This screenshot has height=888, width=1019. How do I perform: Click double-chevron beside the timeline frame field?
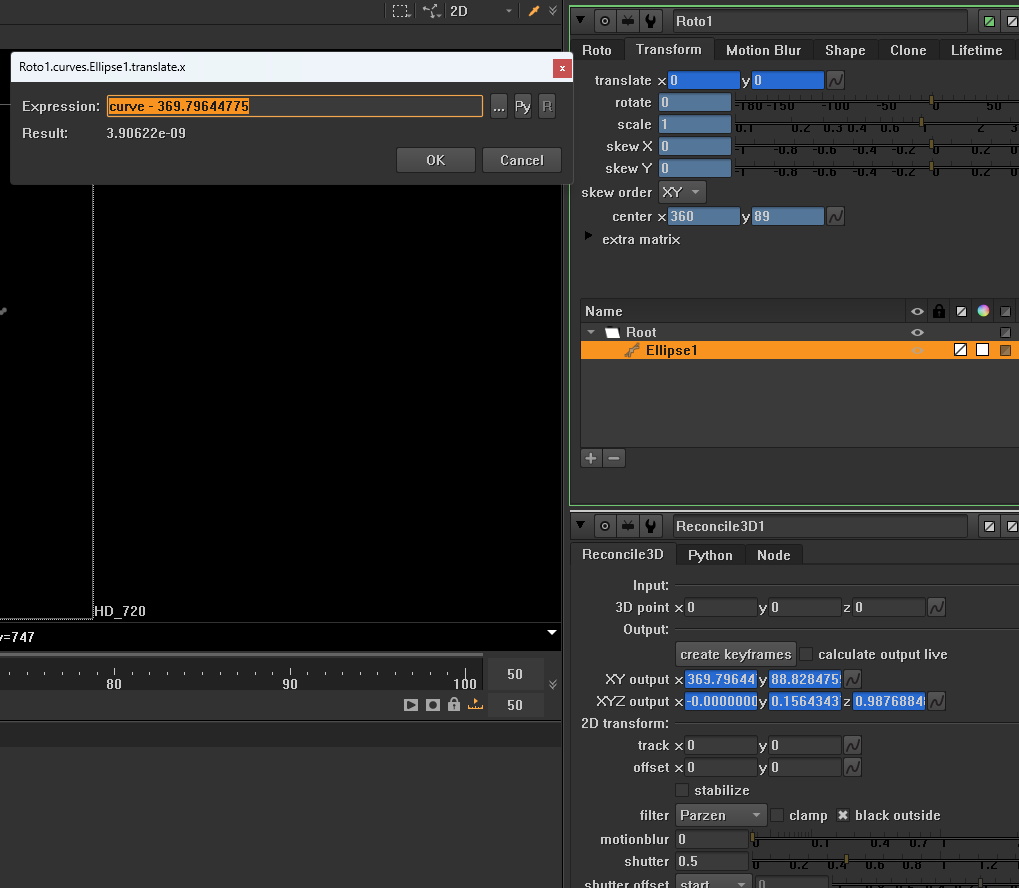[x=552, y=684]
